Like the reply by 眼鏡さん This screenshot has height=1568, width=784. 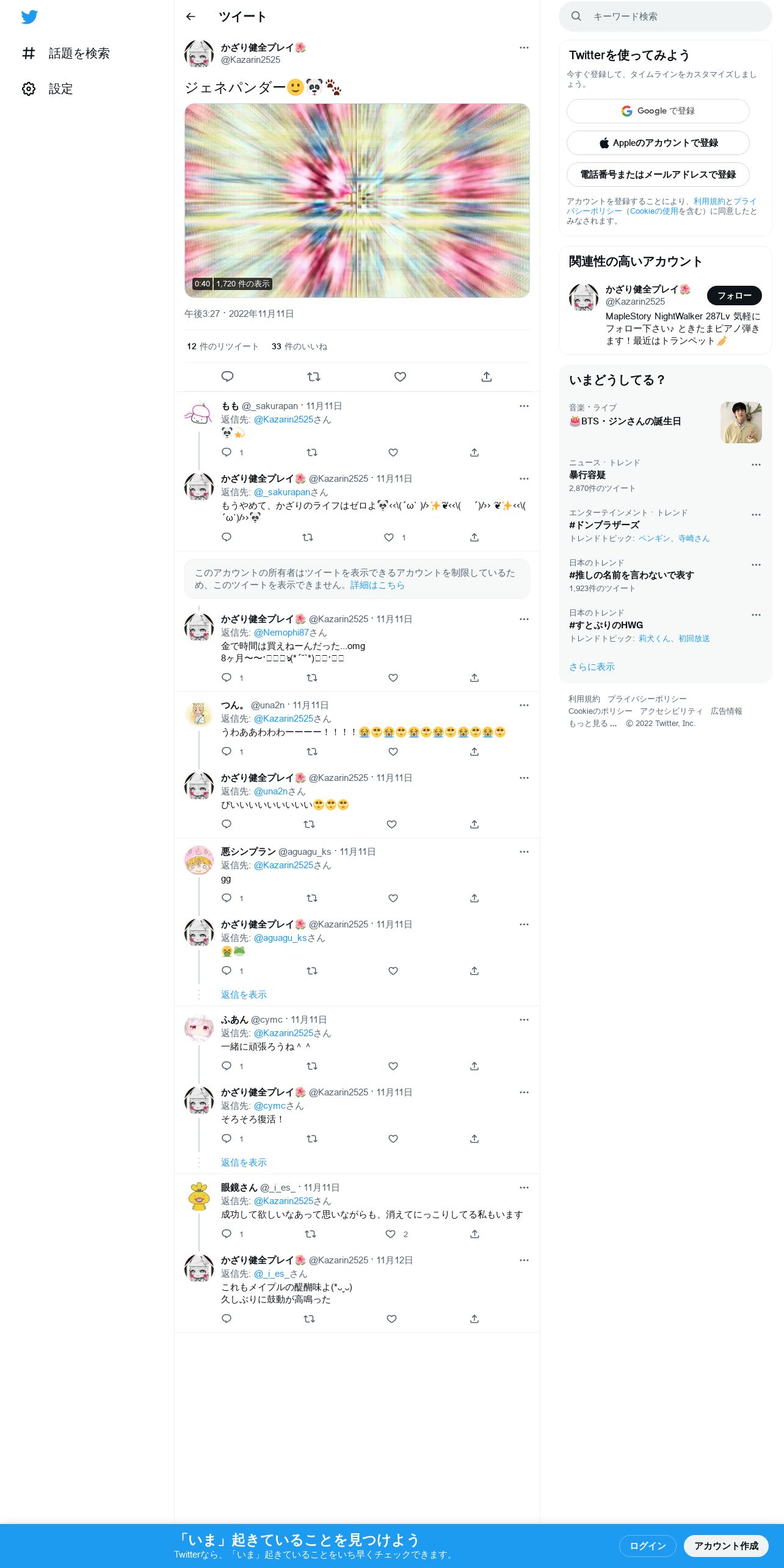pos(390,1234)
